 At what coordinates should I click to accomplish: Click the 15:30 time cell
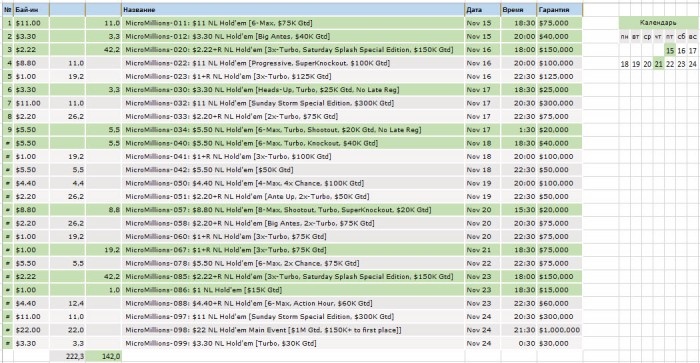pyautogui.click(x=518, y=210)
